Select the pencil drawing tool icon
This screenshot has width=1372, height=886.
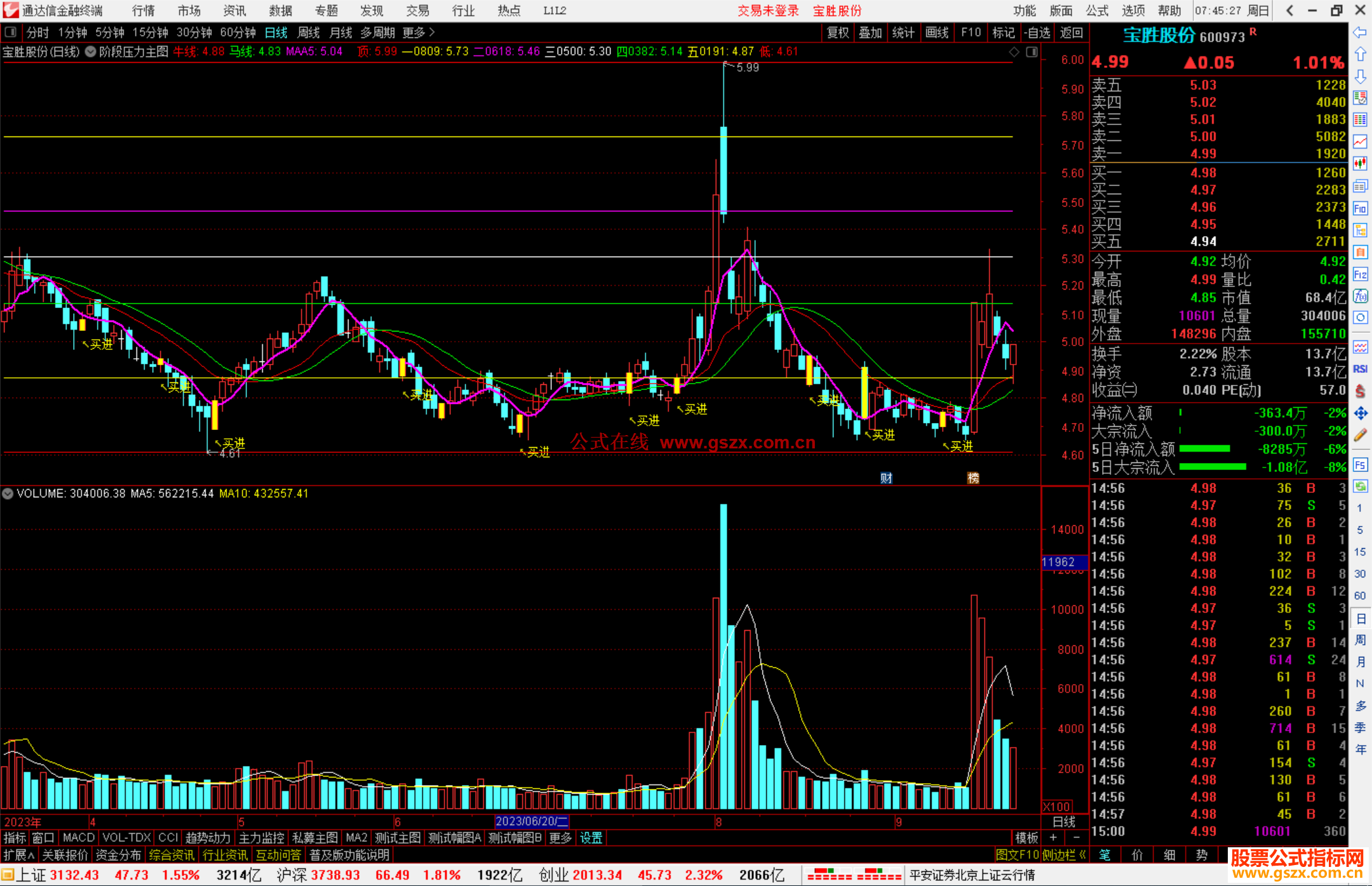click(x=1360, y=435)
